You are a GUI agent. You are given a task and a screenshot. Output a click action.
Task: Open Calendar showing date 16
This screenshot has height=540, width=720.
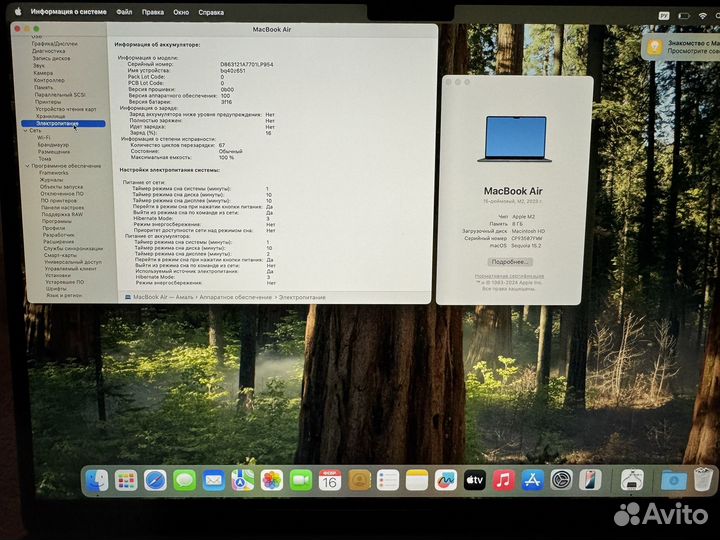pyautogui.click(x=330, y=481)
